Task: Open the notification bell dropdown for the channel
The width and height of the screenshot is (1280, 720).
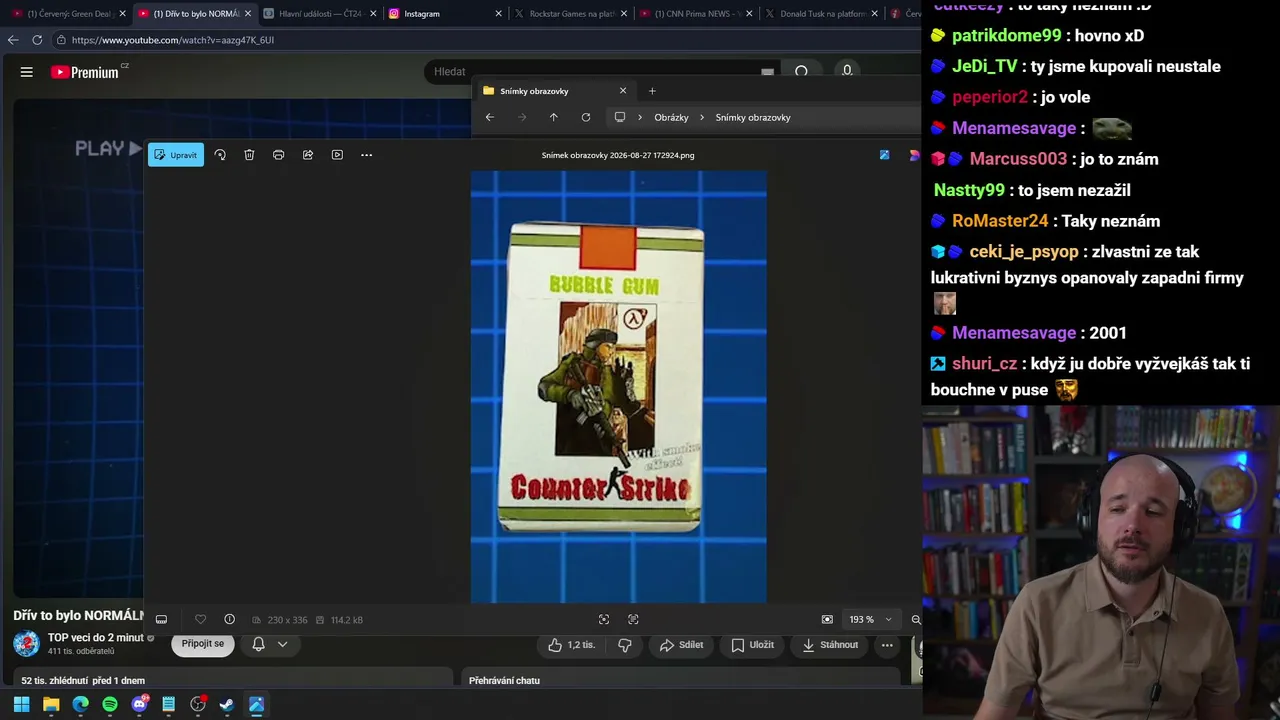Action: pos(270,645)
